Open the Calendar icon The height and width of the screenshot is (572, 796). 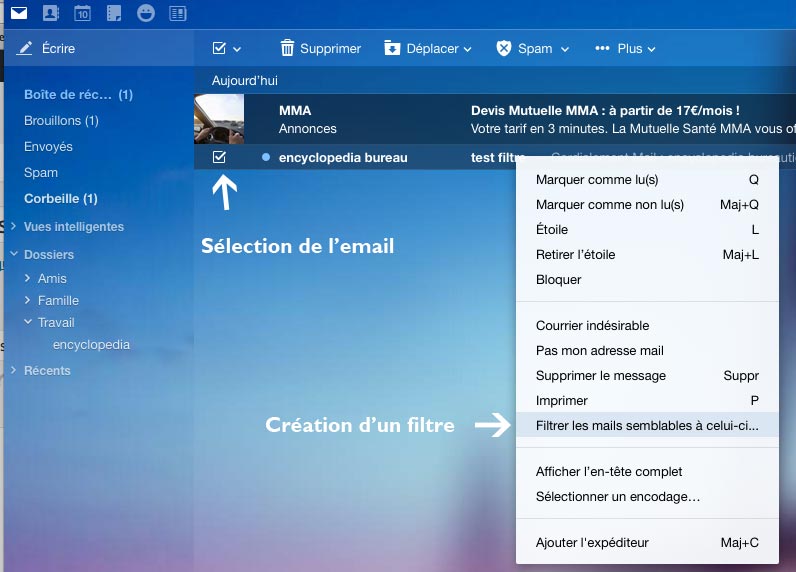coord(82,14)
